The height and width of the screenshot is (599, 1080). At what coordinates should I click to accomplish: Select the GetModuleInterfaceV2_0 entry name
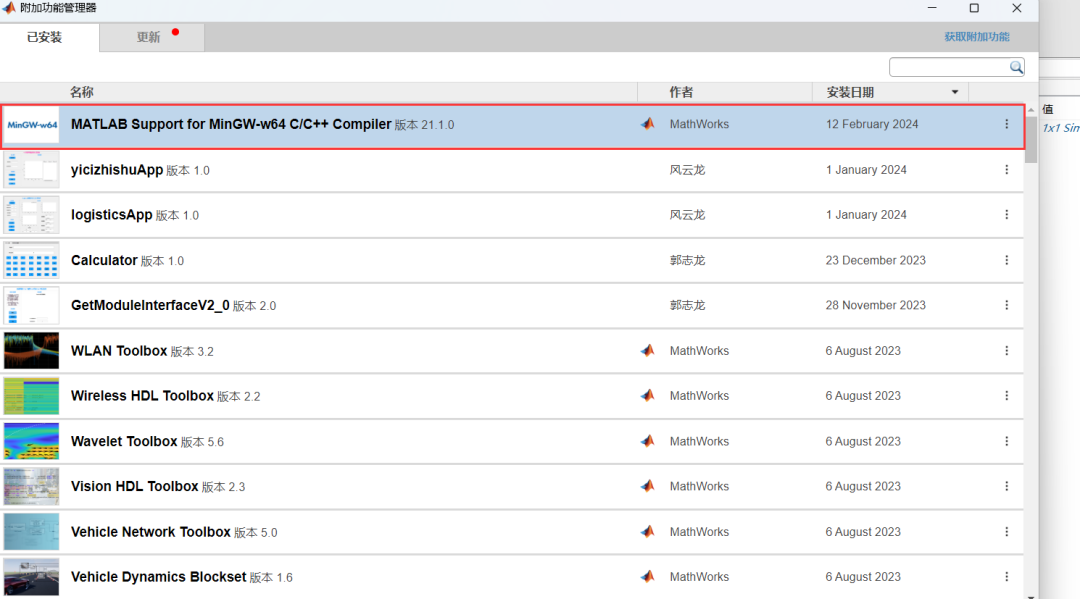coord(150,305)
